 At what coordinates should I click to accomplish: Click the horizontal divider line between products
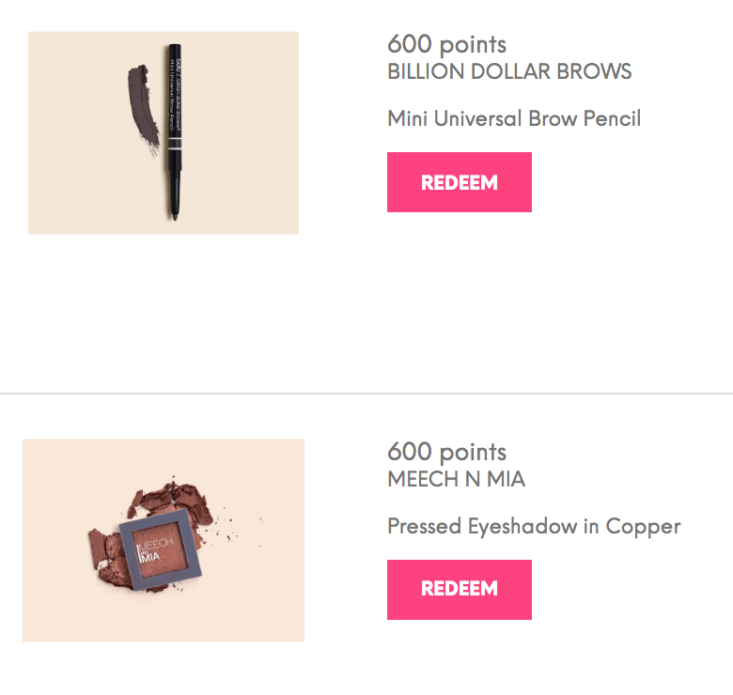coord(366,394)
